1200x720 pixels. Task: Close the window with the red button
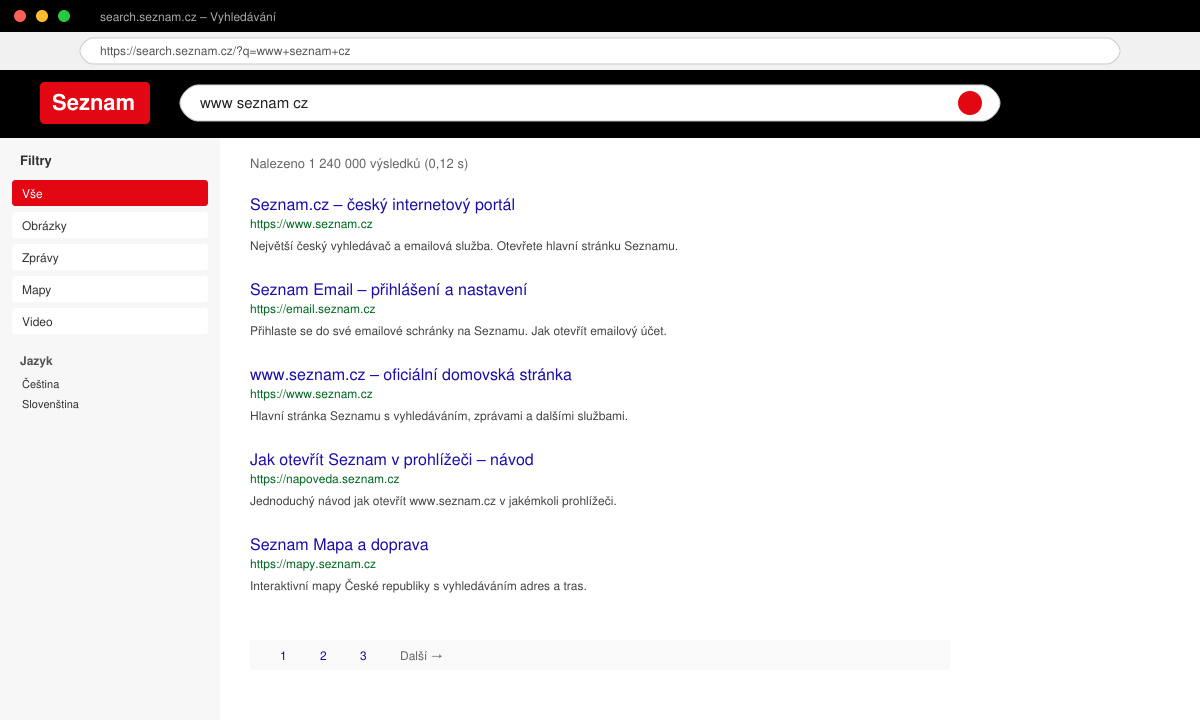(x=20, y=16)
